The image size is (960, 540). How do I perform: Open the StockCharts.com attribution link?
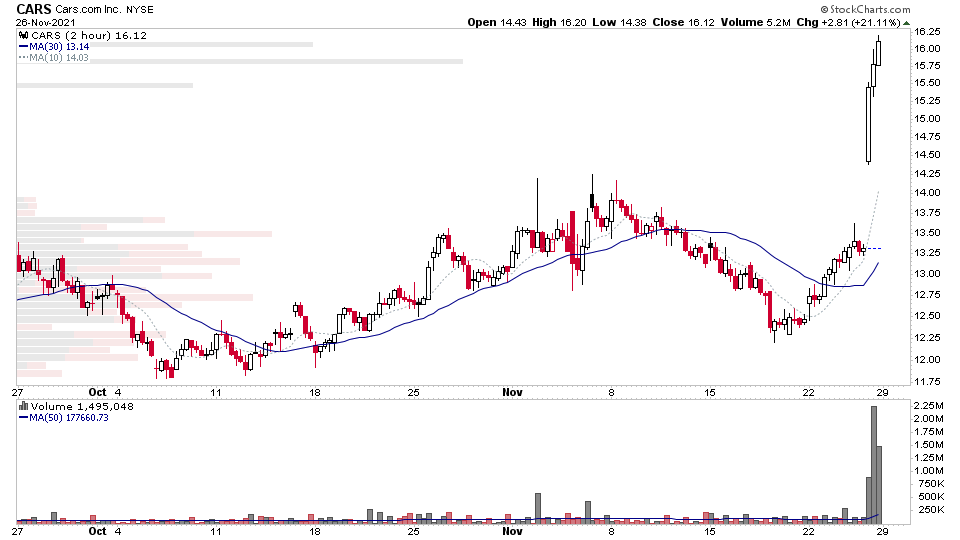tap(870, 9)
